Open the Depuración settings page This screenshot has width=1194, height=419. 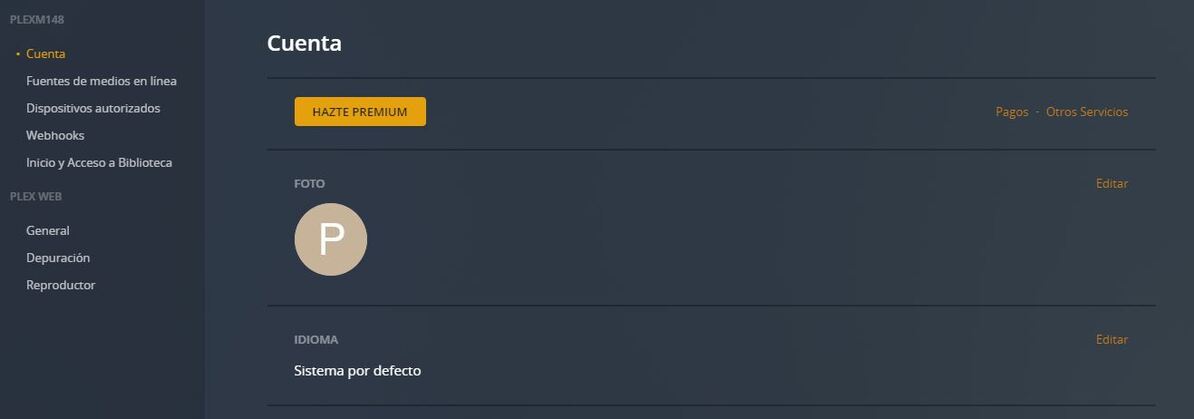point(58,258)
